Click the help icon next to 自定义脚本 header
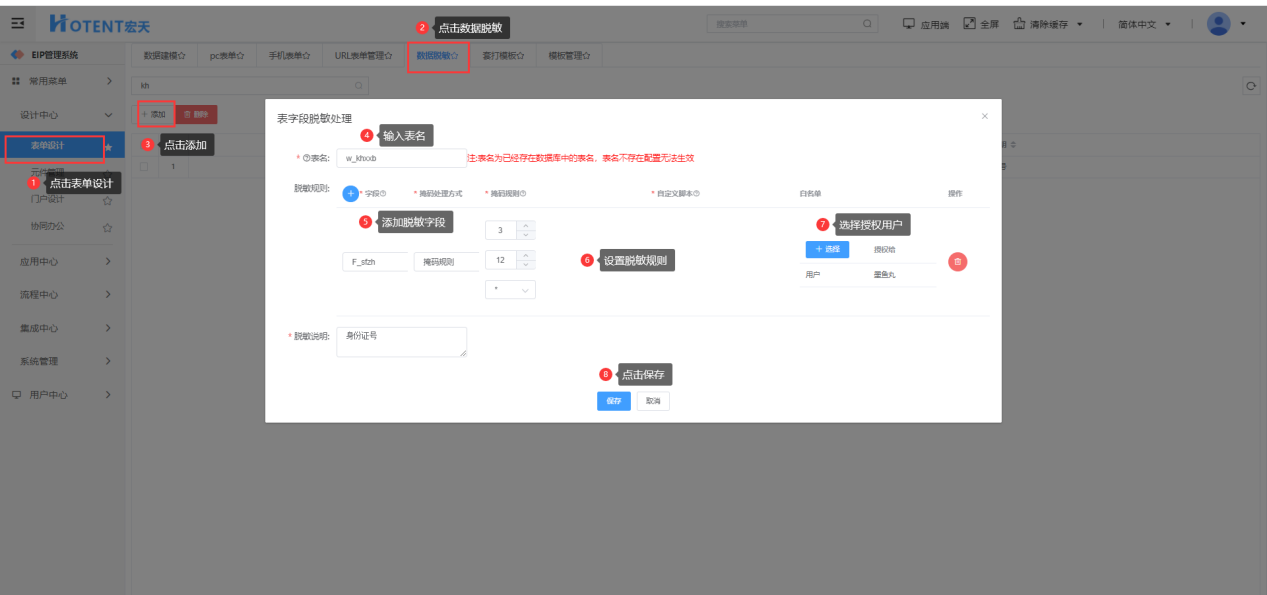Image resolution: width=1267 pixels, height=595 pixels. tap(696, 194)
